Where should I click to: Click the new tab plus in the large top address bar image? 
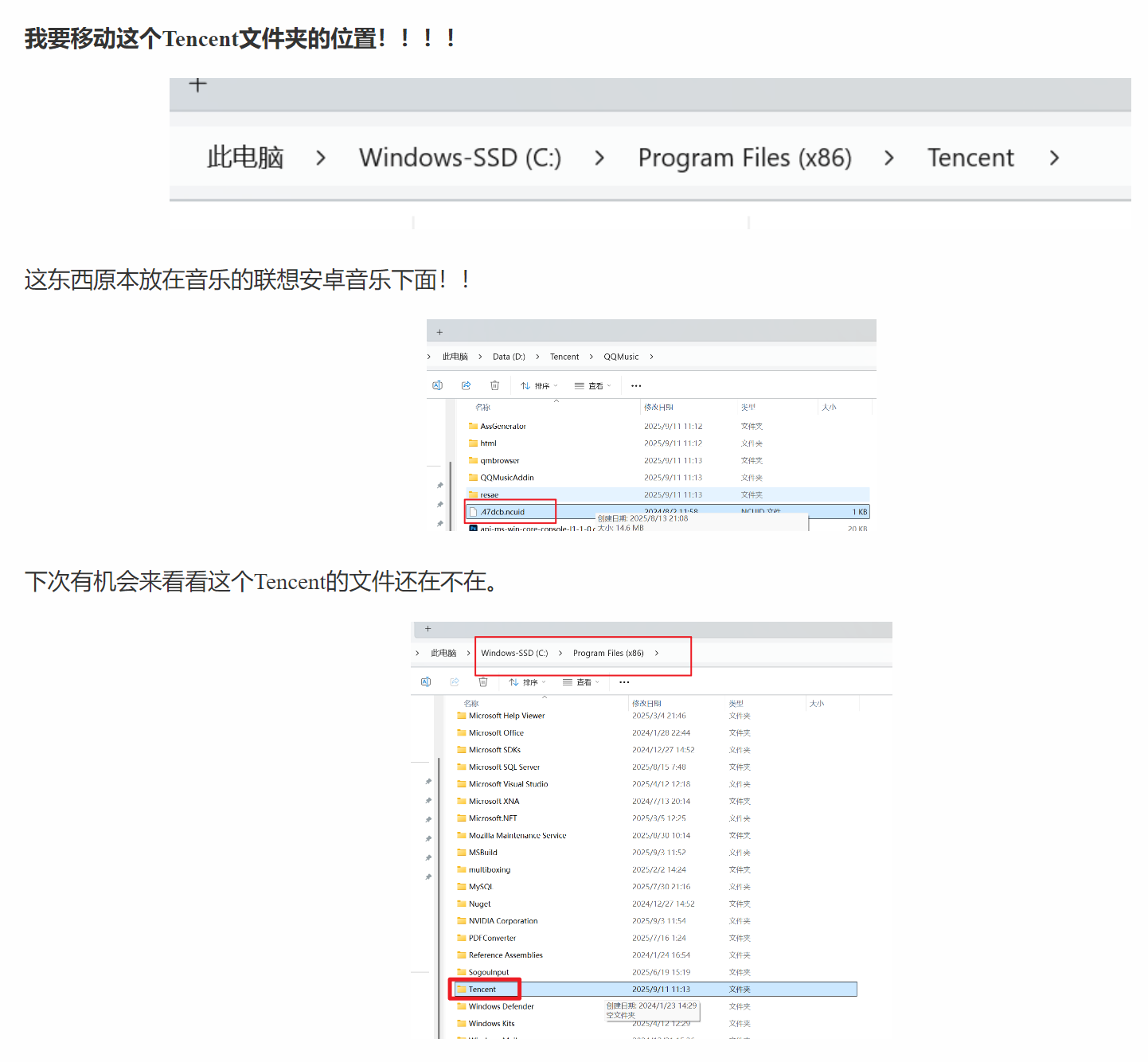coord(198,84)
